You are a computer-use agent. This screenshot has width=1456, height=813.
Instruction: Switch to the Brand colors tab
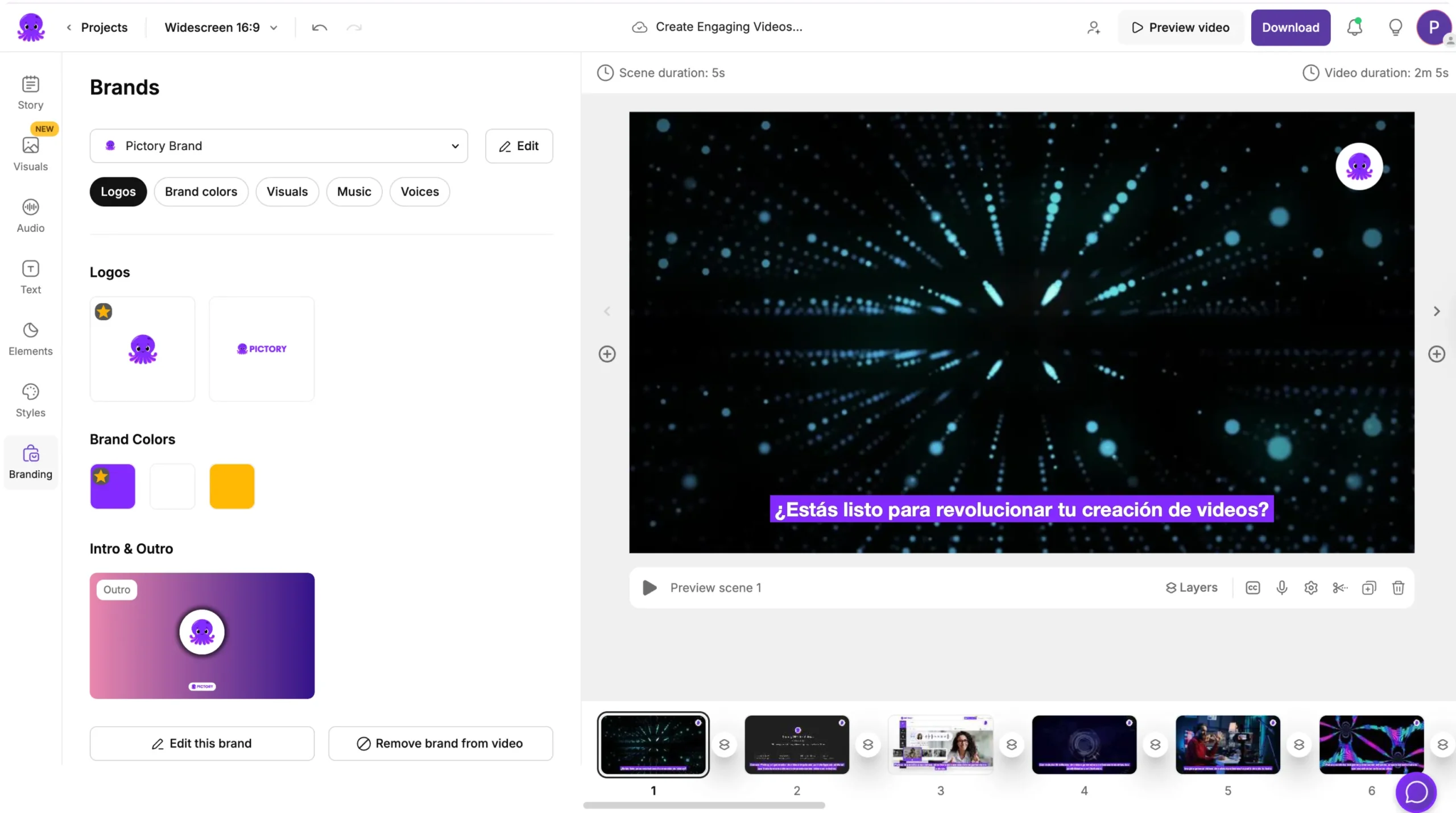pos(201,192)
